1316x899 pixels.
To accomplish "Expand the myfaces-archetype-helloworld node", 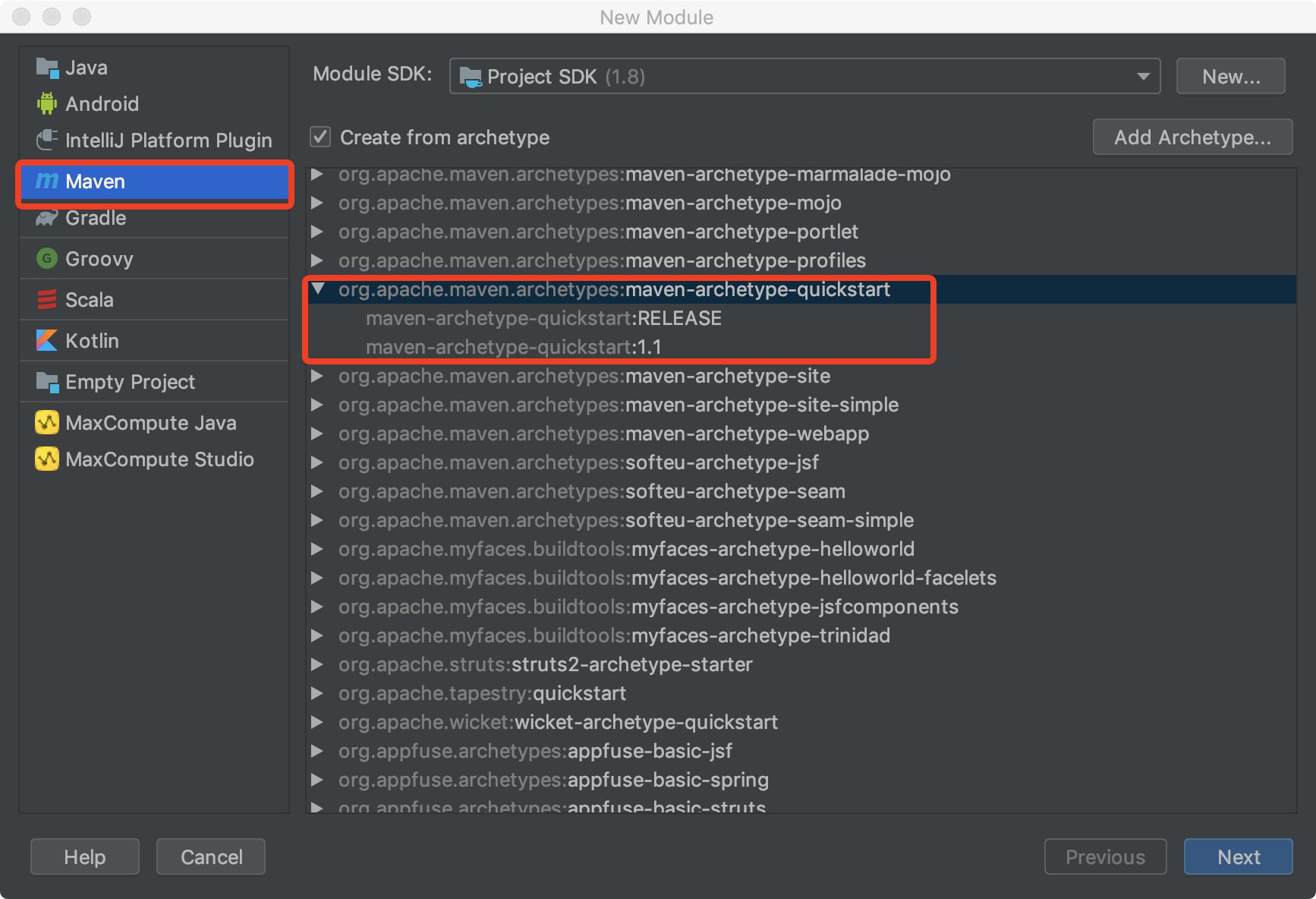I will pyautogui.click(x=317, y=549).
